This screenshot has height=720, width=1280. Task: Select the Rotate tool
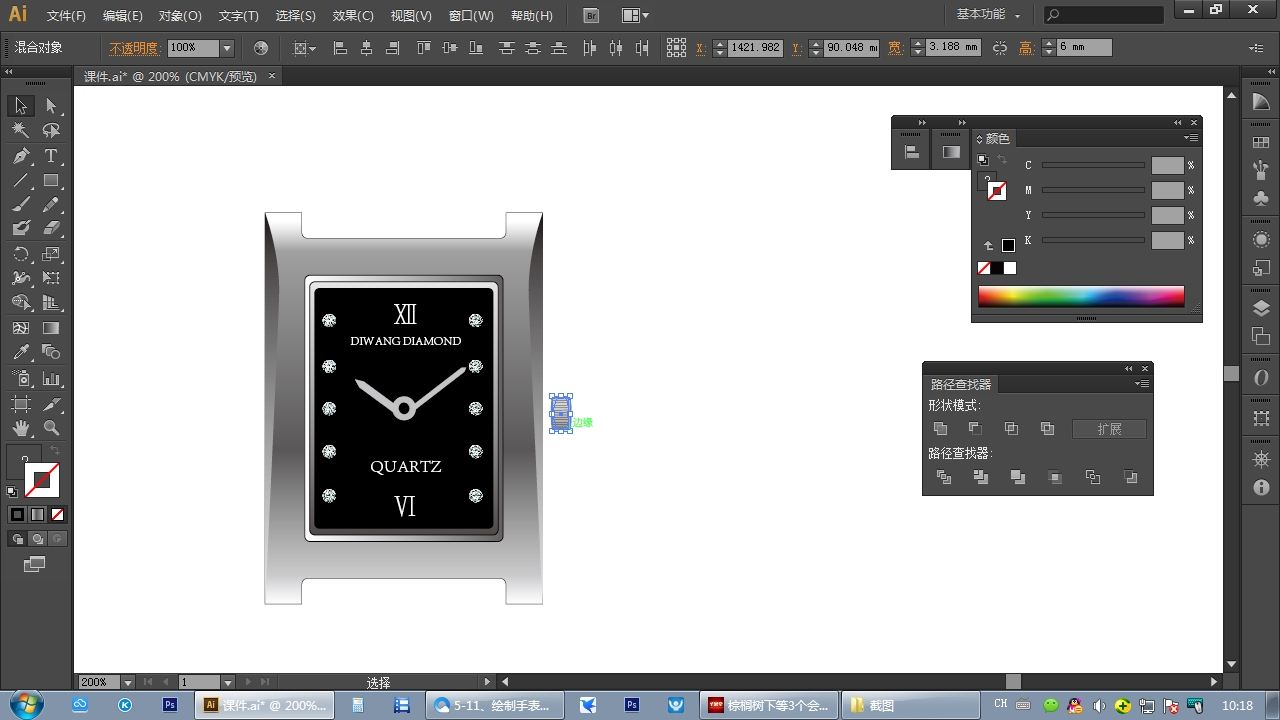(21, 255)
